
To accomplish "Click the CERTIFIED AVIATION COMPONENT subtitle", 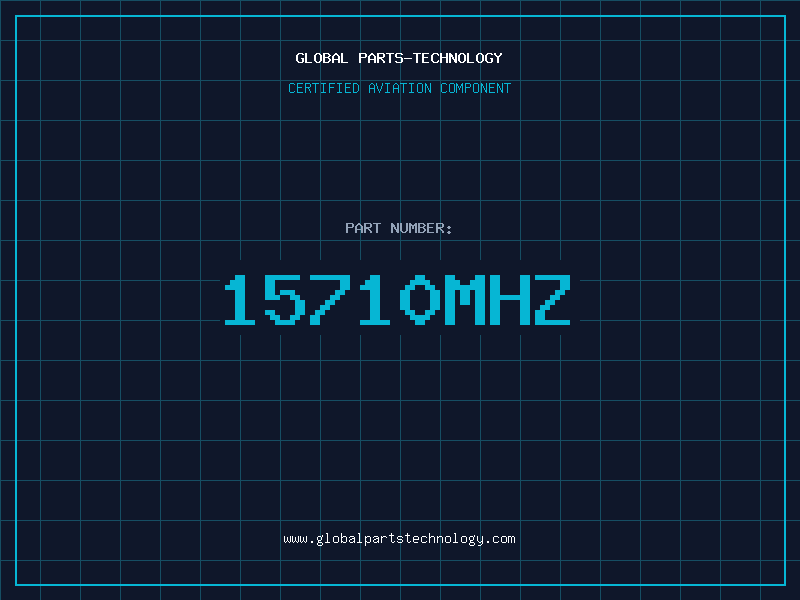I will coord(399,88).
